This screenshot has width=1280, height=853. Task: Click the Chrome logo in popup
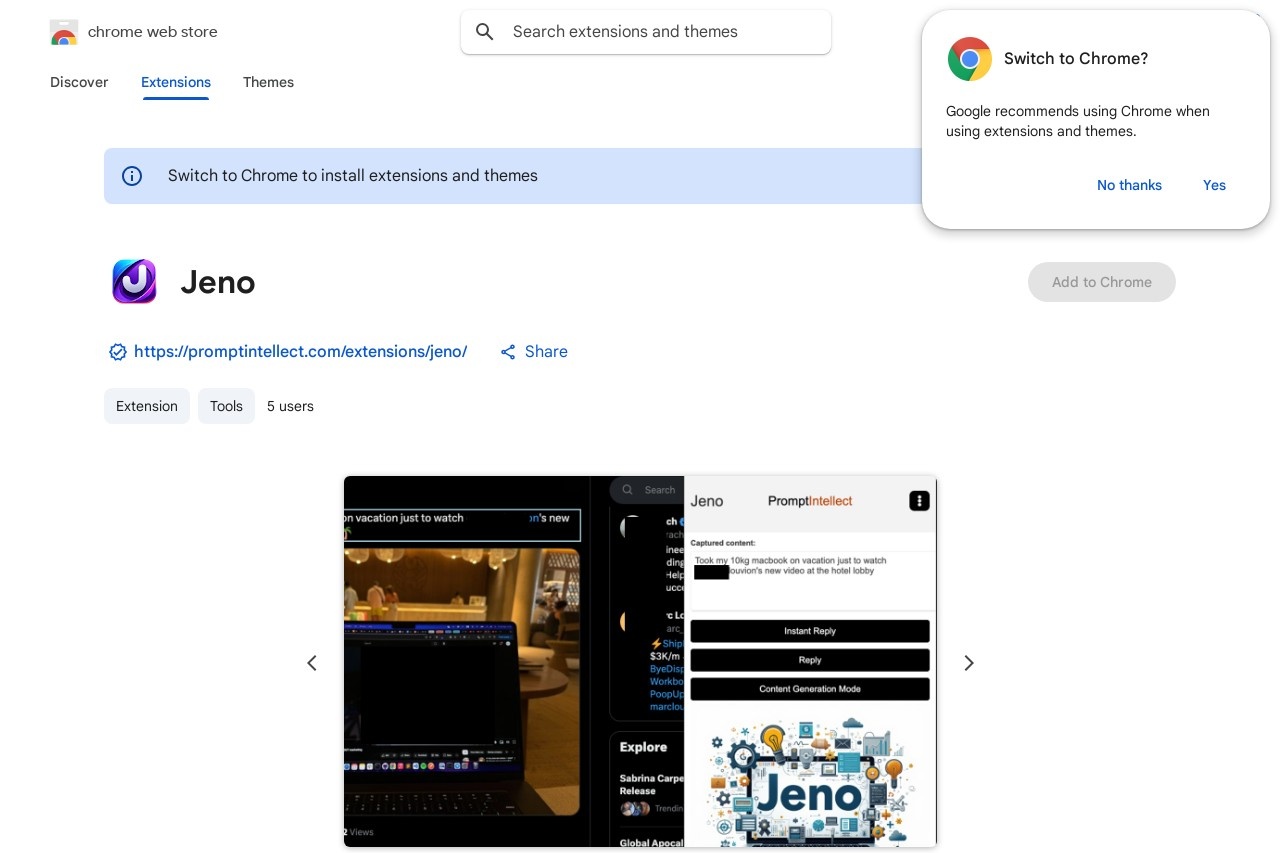pyautogui.click(x=970, y=59)
